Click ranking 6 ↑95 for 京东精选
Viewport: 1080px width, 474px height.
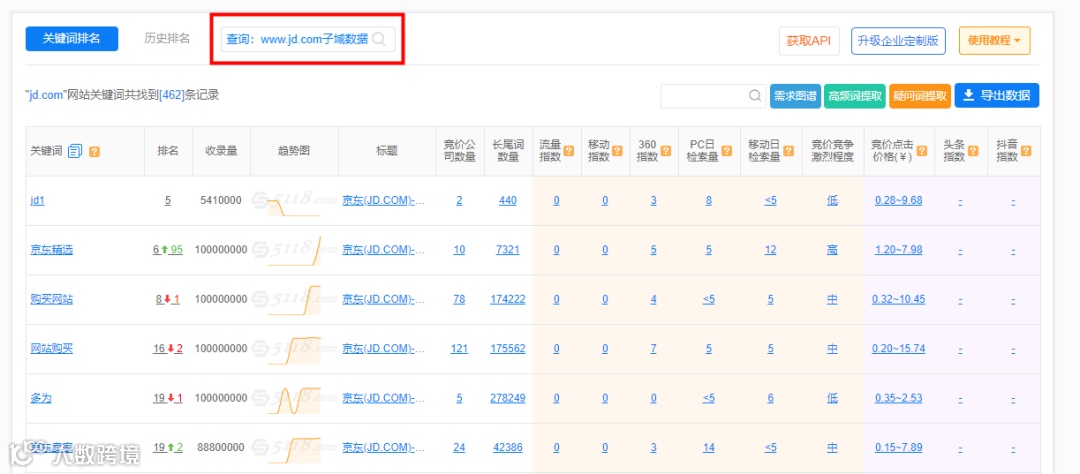pos(167,250)
